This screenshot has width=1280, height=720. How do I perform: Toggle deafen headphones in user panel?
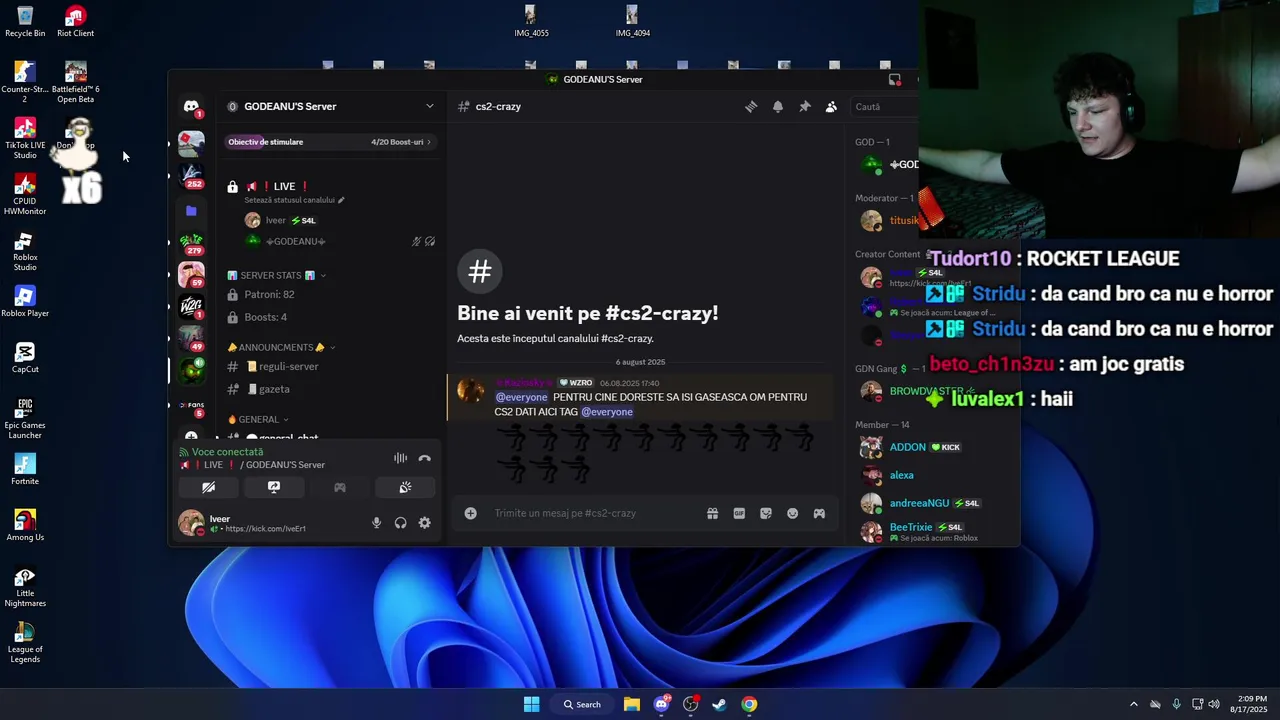click(x=400, y=522)
